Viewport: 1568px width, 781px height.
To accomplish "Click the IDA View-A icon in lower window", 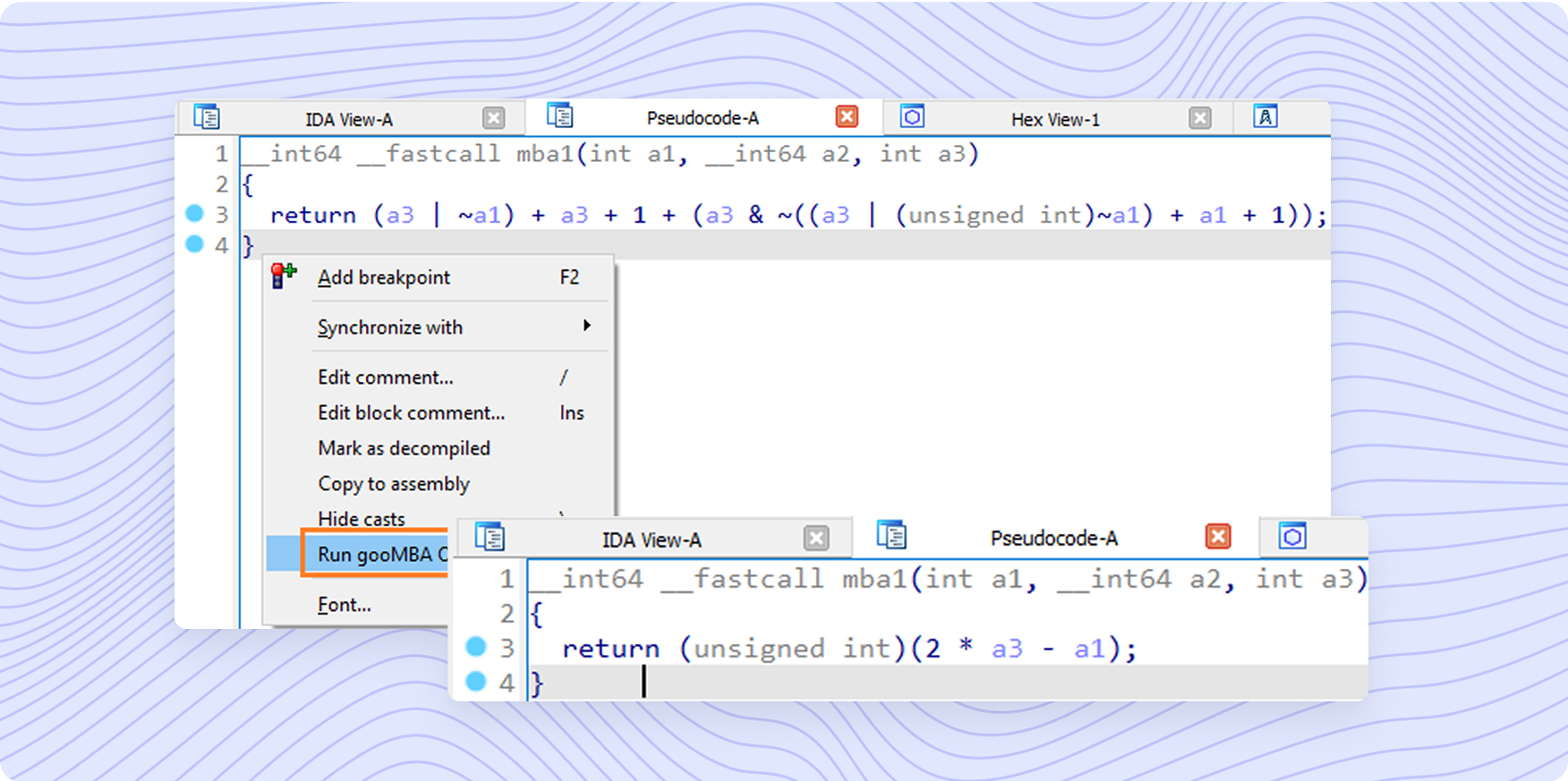I will [490, 537].
